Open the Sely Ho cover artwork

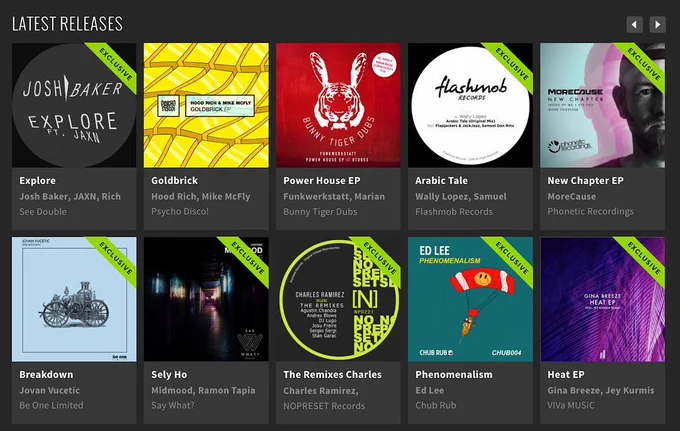pyautogui.click(x=206, y=299)
